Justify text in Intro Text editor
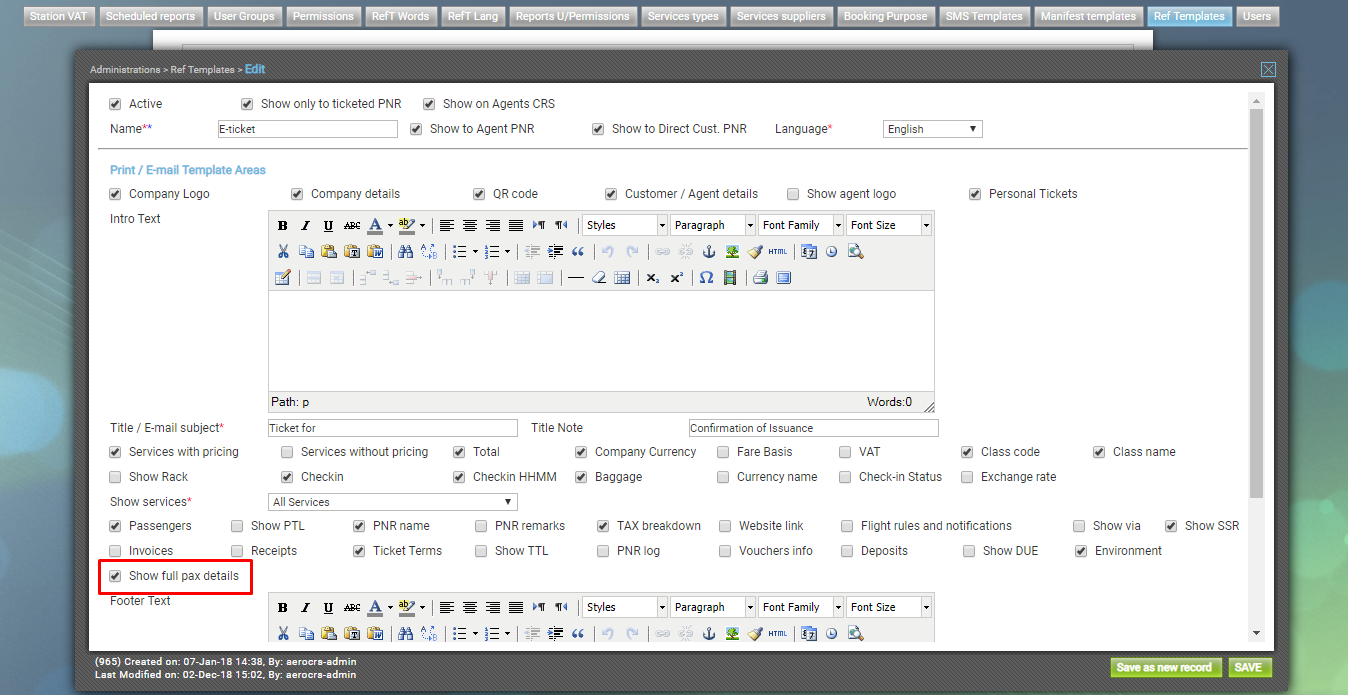 (516, 225)
